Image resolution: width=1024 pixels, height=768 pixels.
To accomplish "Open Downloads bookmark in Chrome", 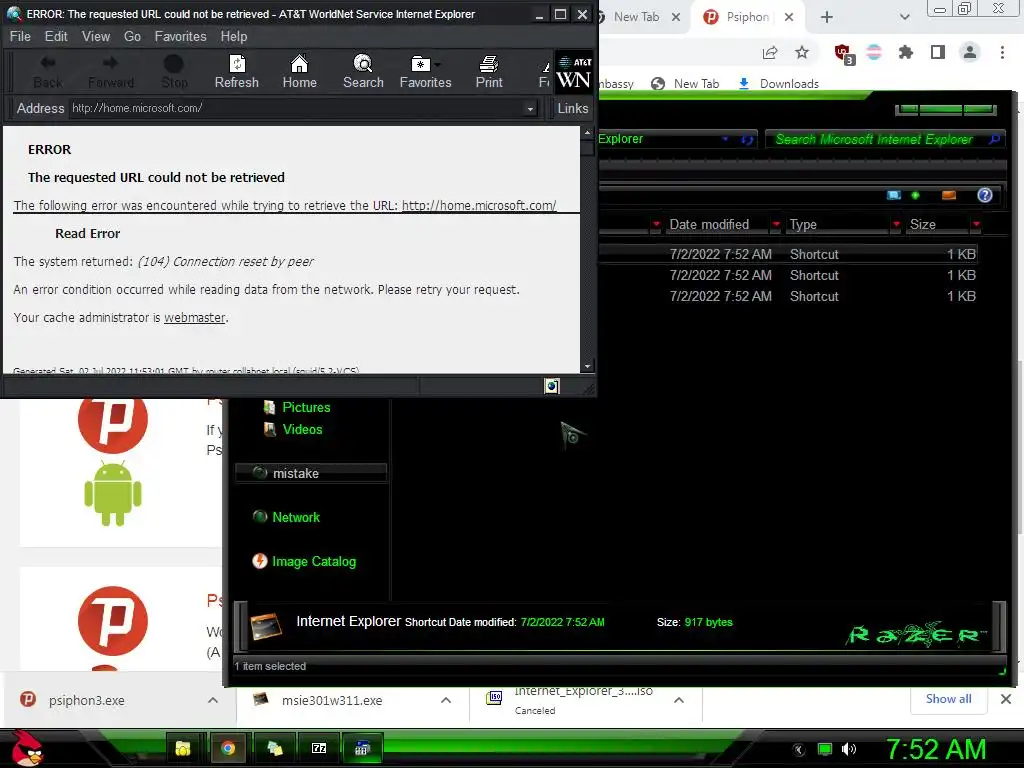I will coord(778,84).
